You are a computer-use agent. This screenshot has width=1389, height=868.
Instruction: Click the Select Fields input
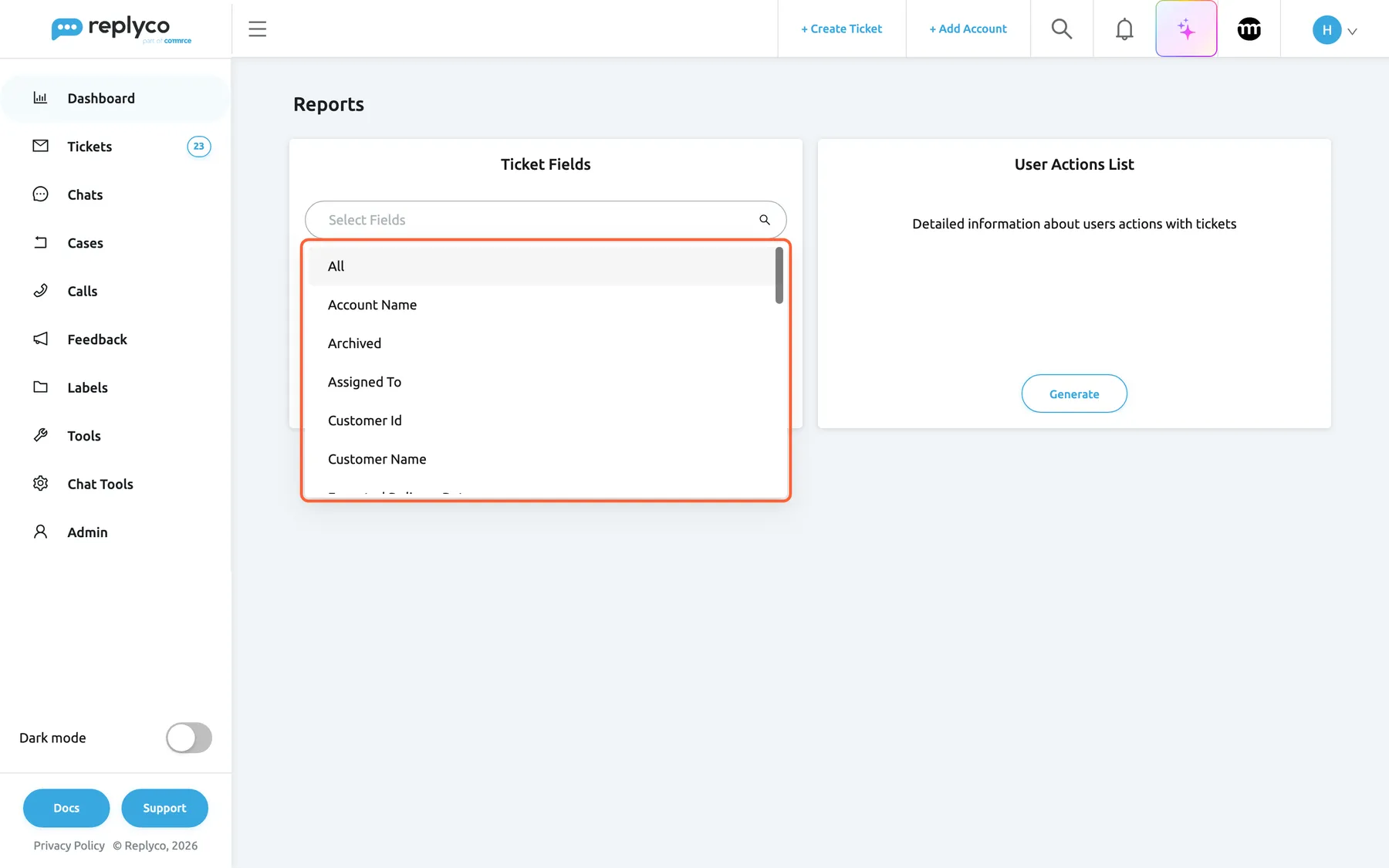[546, 220]
